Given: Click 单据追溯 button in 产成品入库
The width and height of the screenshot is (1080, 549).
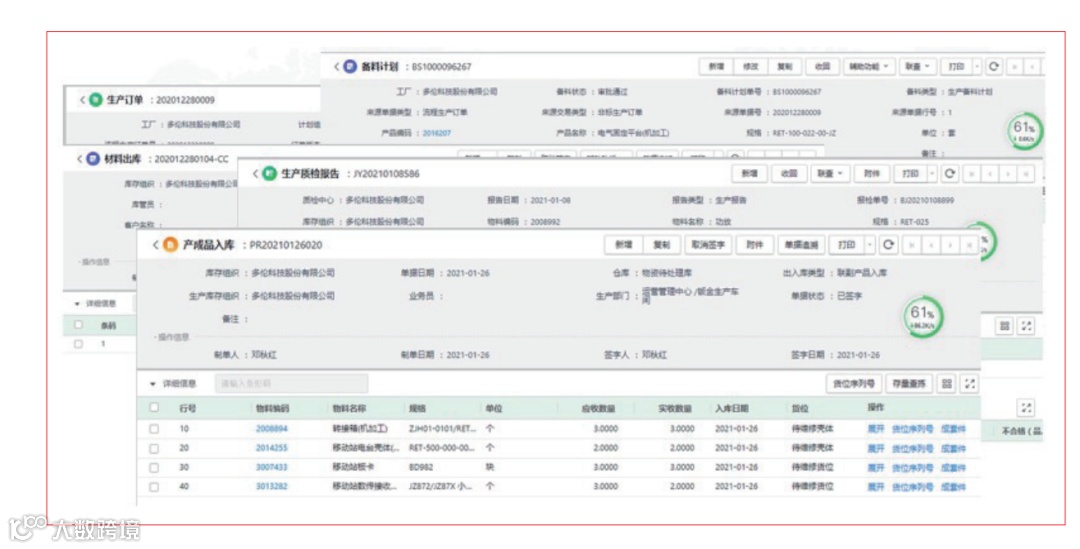Looking at the screenshot, I should (801, 245).
